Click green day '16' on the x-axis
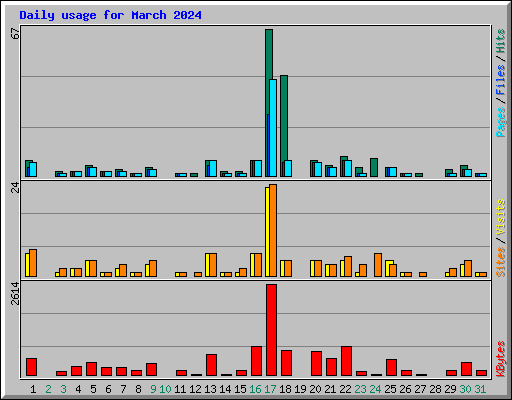 click(255, 389)
